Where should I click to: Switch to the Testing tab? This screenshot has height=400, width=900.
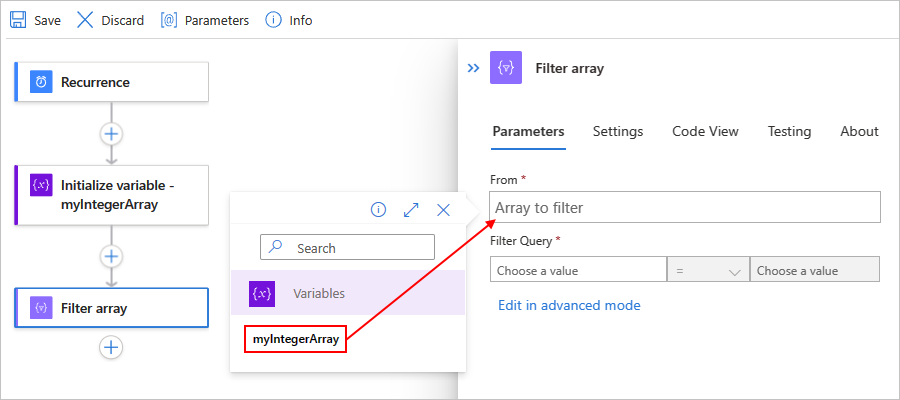pyautogui.click(x=789, y=131)
